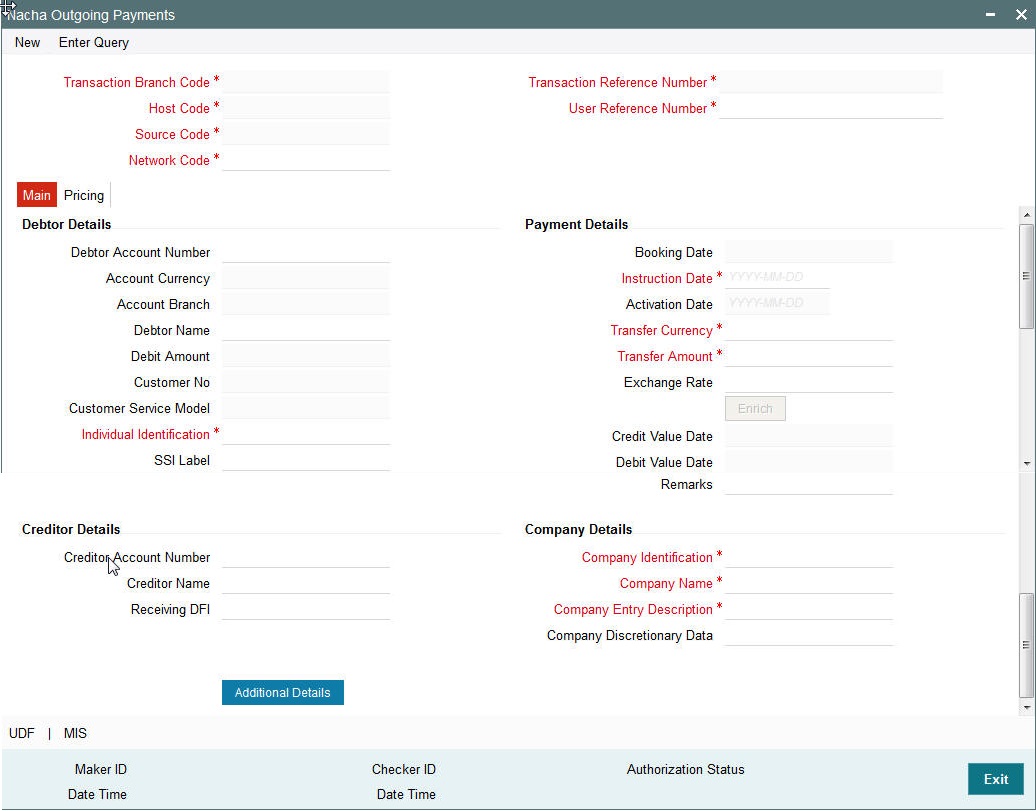1036x811 pixels.
Task: Switch to the Main tab
Action: [x=36, y=195]
